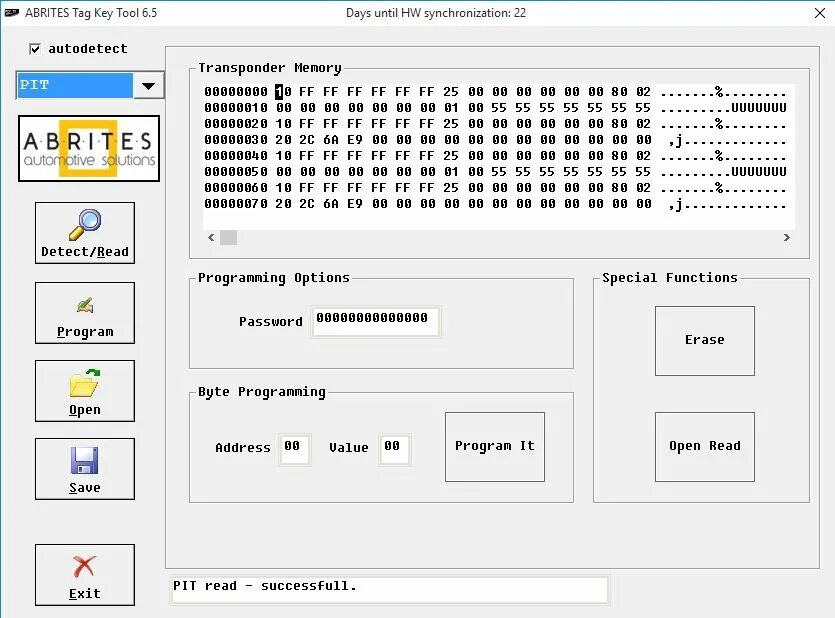Click byte 2C in row 00000030
The width and height of the screenshot is (835, 618).
[307, 140]
